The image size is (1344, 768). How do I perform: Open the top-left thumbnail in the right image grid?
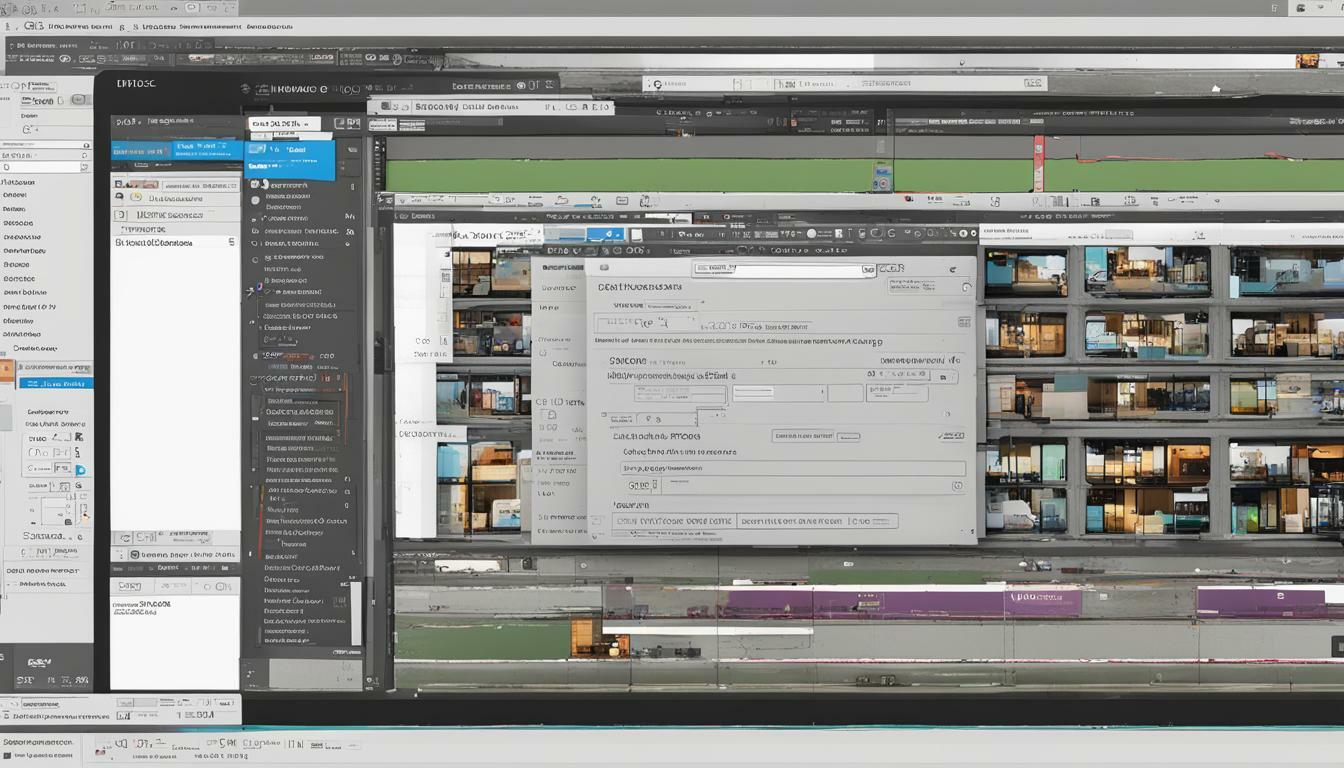click(x=1026, y=272)
